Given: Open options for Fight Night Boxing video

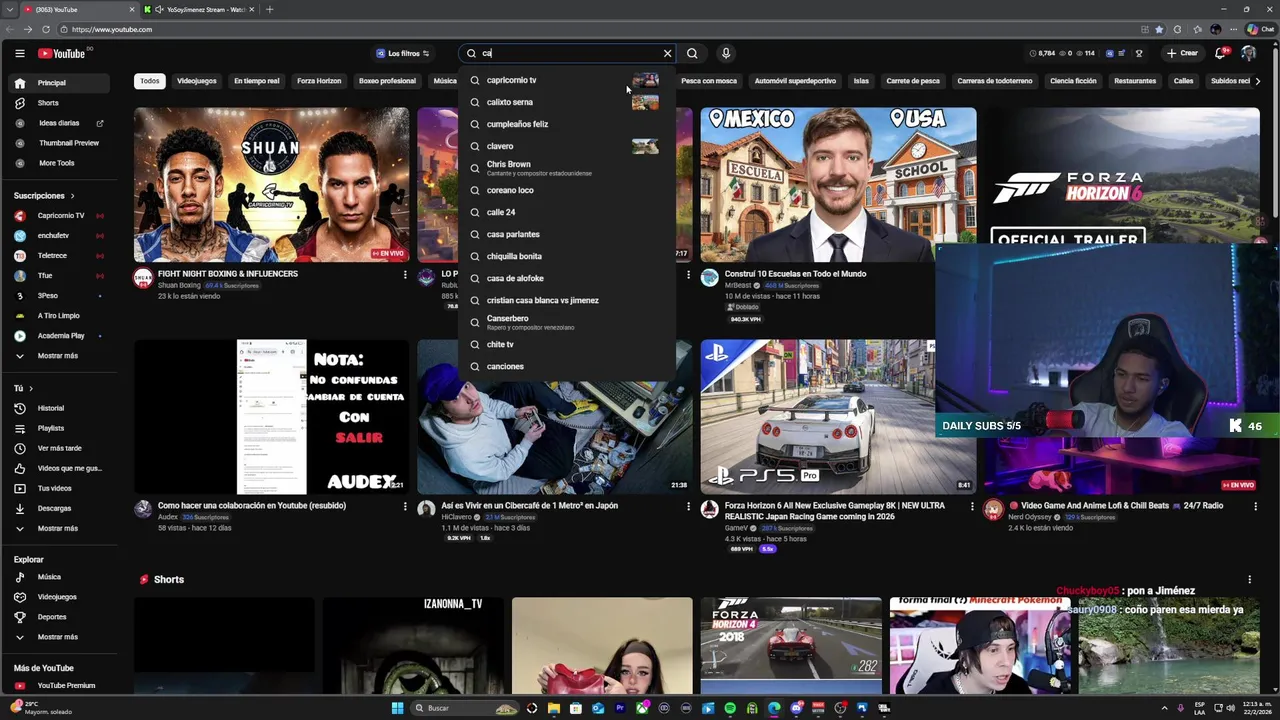Looking at the screenshot, I should pos(405,274).
